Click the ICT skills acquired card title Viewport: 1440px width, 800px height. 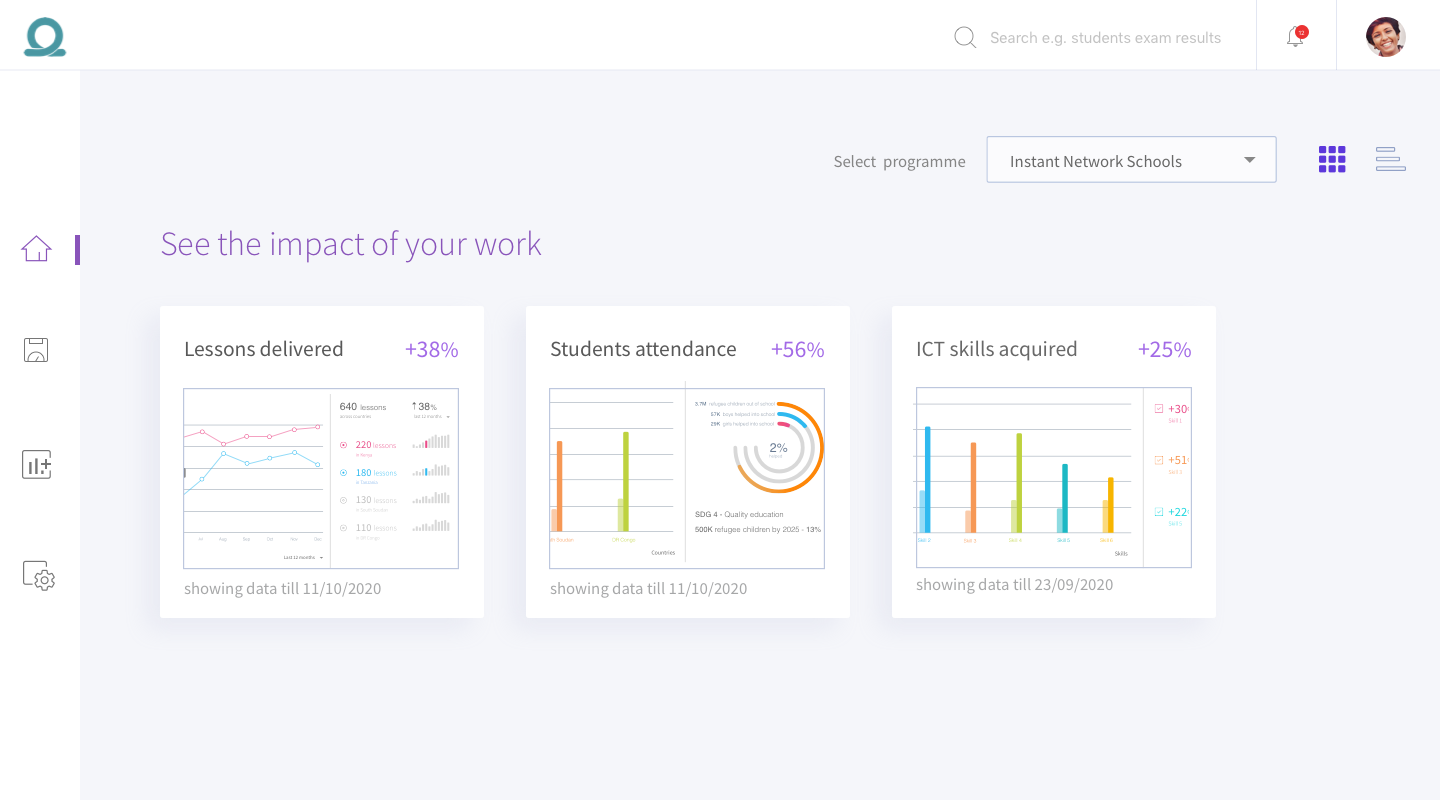point(997,349)
